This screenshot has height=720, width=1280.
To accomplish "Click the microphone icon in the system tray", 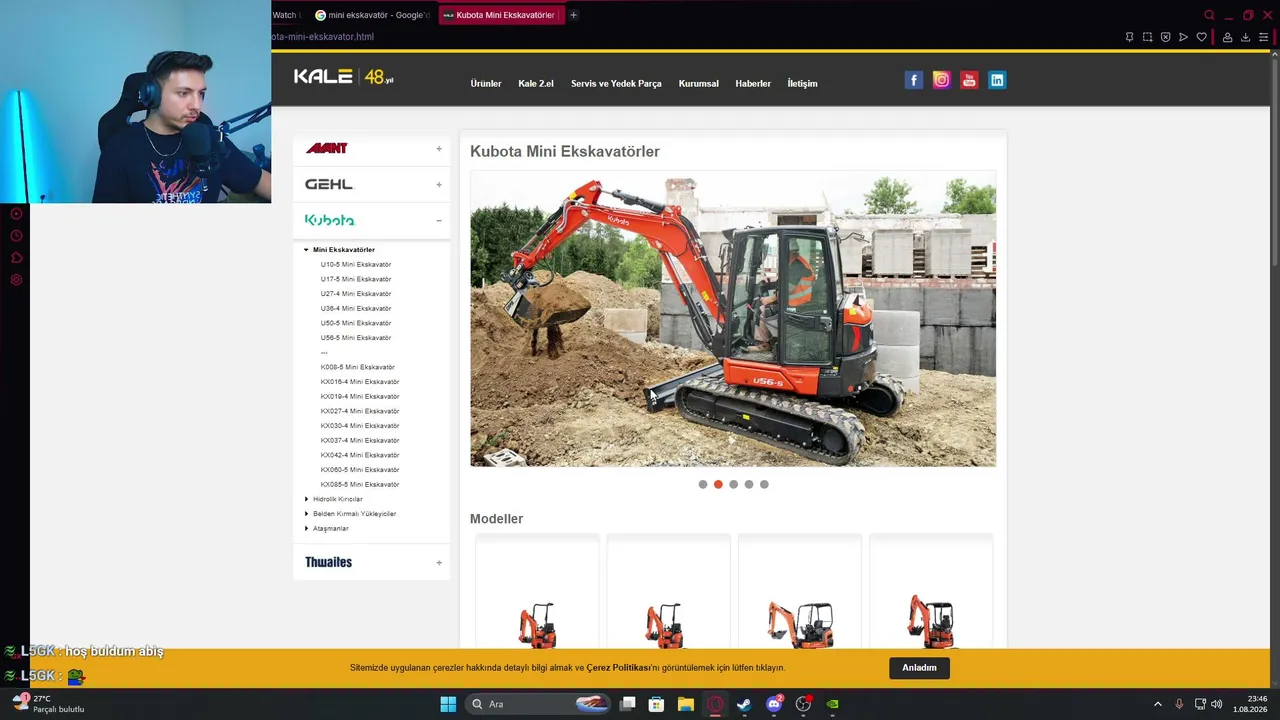I will pyautogui.click(x=1179, y=704).
